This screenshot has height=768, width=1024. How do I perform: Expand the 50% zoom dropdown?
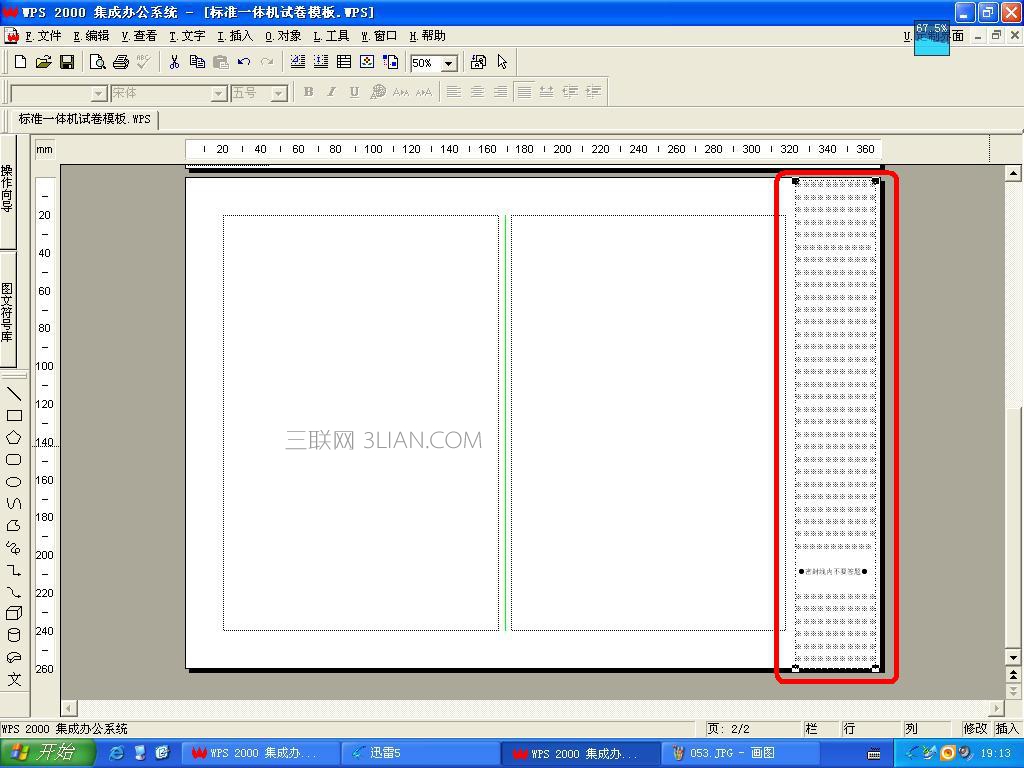[x=449, y=63]
